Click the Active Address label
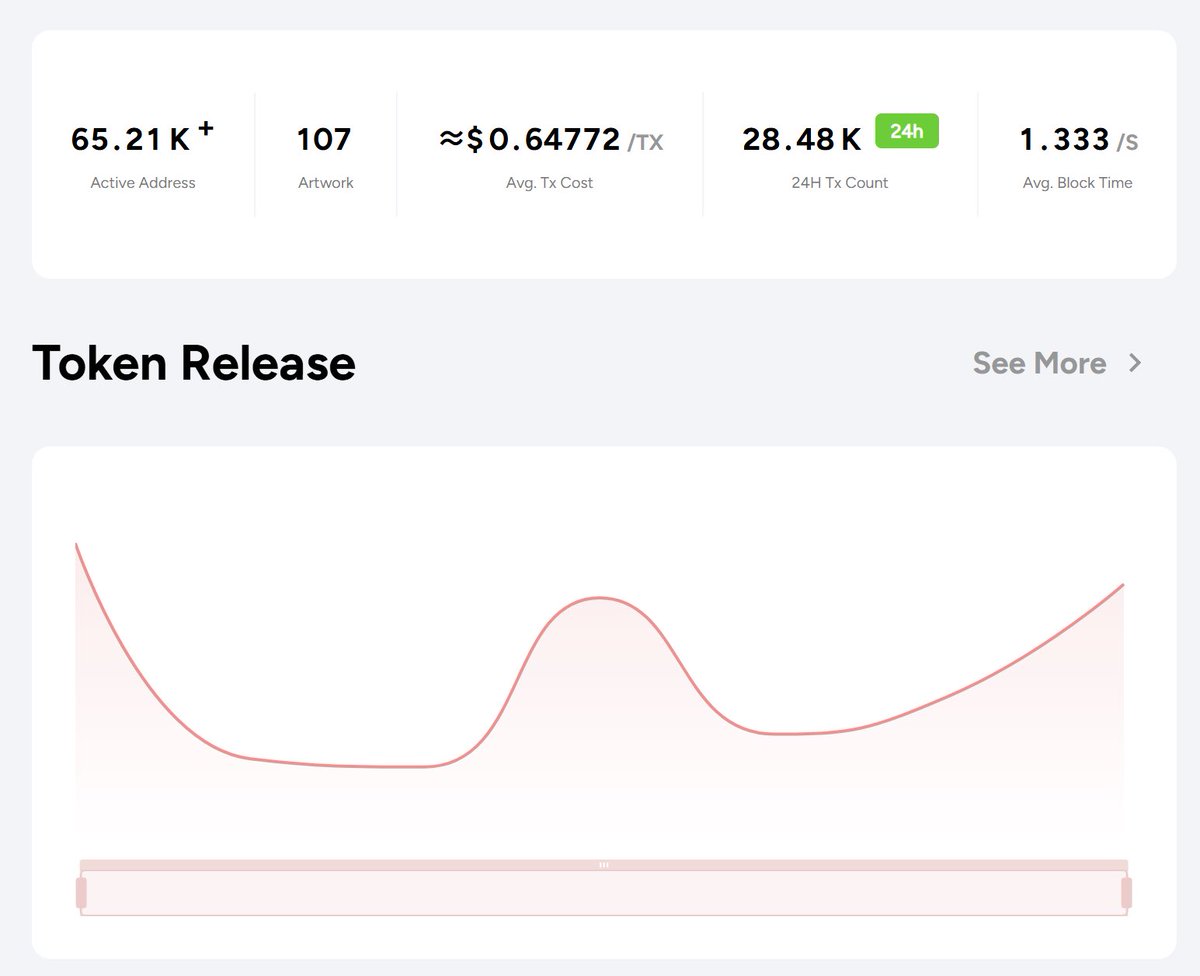The height and width of the screenshot is (976, 1200). 143,183
